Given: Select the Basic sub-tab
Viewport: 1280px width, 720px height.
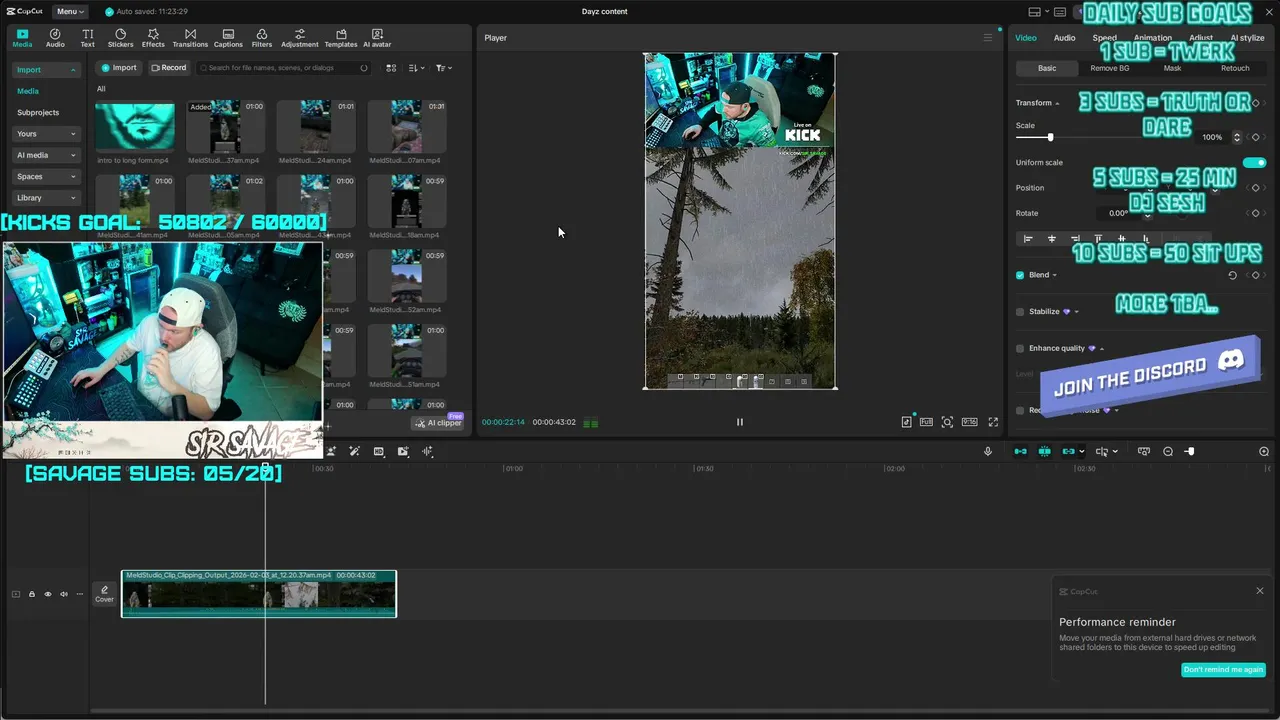Looking at the screenshot, I should (1046, 68).
